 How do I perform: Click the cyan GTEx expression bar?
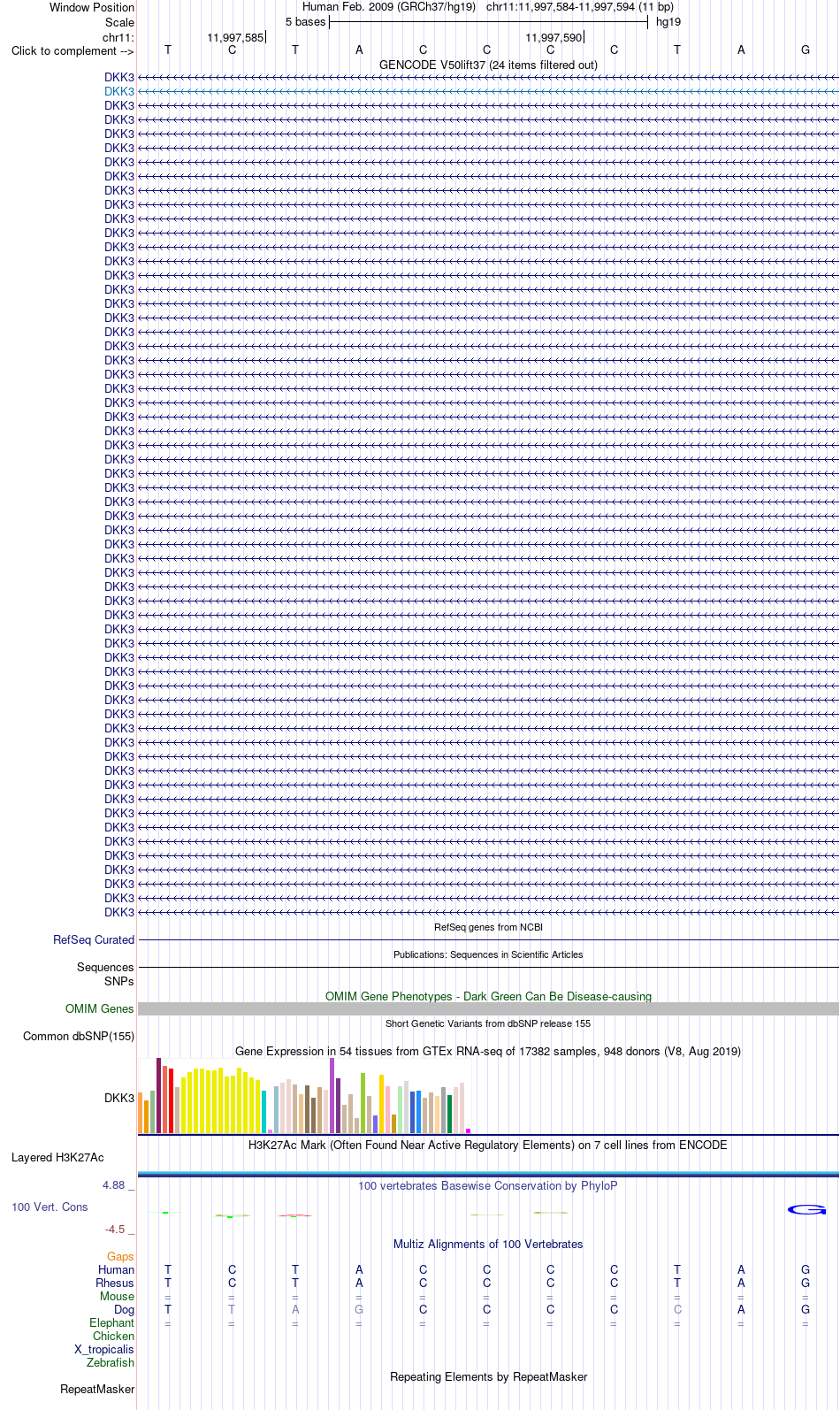tap(264, 1112)
